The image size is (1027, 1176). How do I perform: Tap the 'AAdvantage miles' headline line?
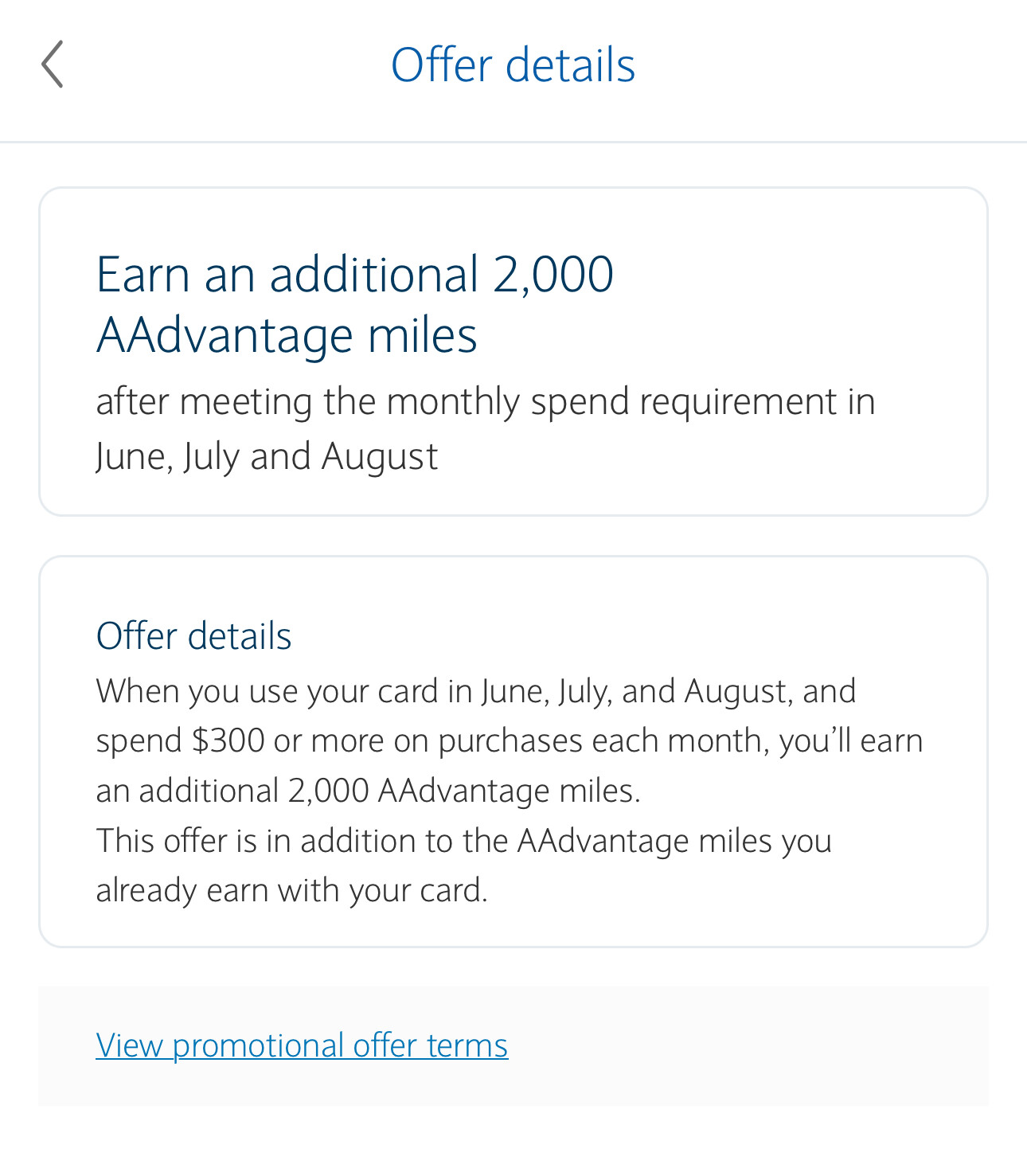(x=287, y=335)
